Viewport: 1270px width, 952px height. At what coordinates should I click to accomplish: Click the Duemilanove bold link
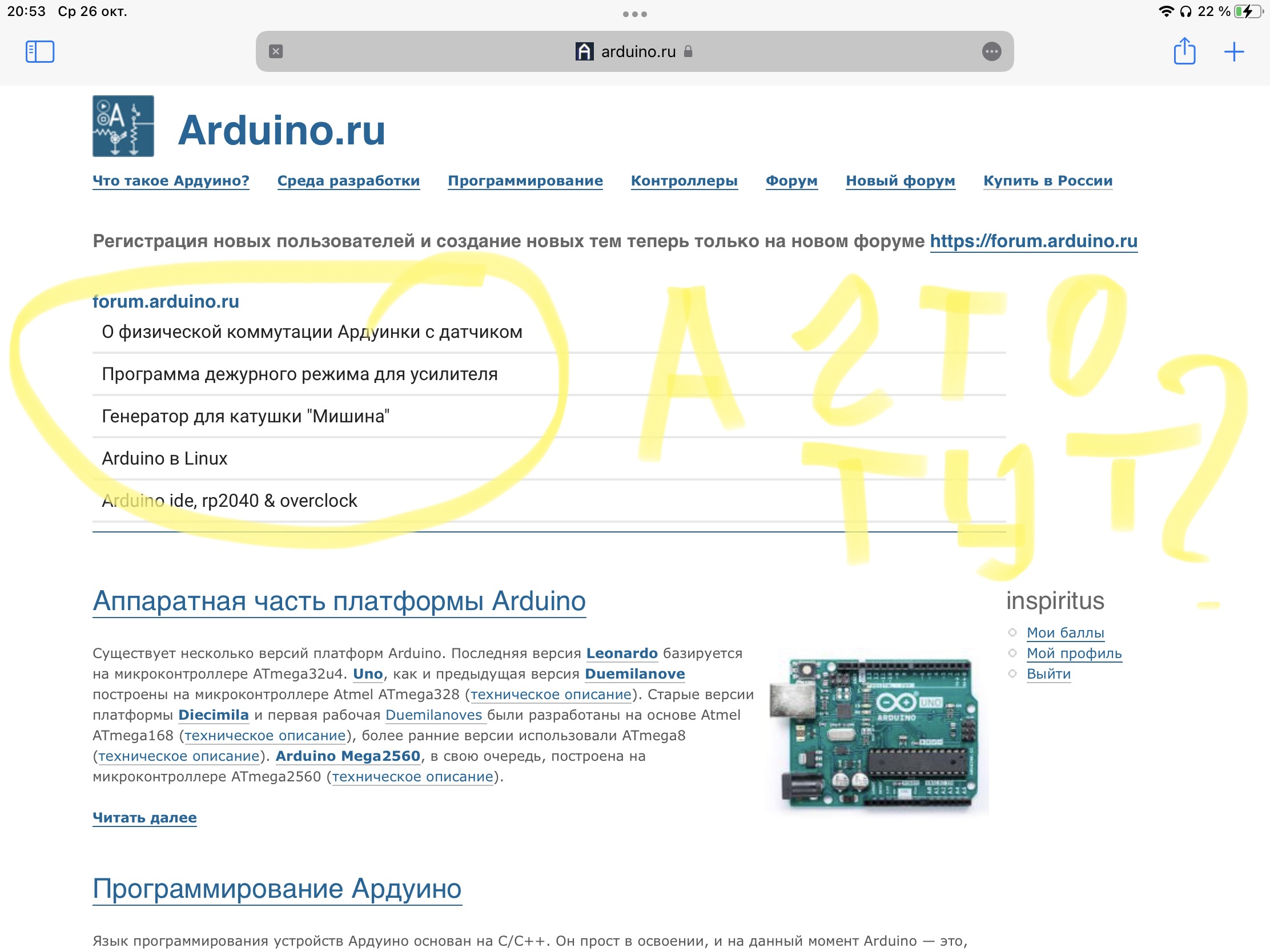point(635,673)
